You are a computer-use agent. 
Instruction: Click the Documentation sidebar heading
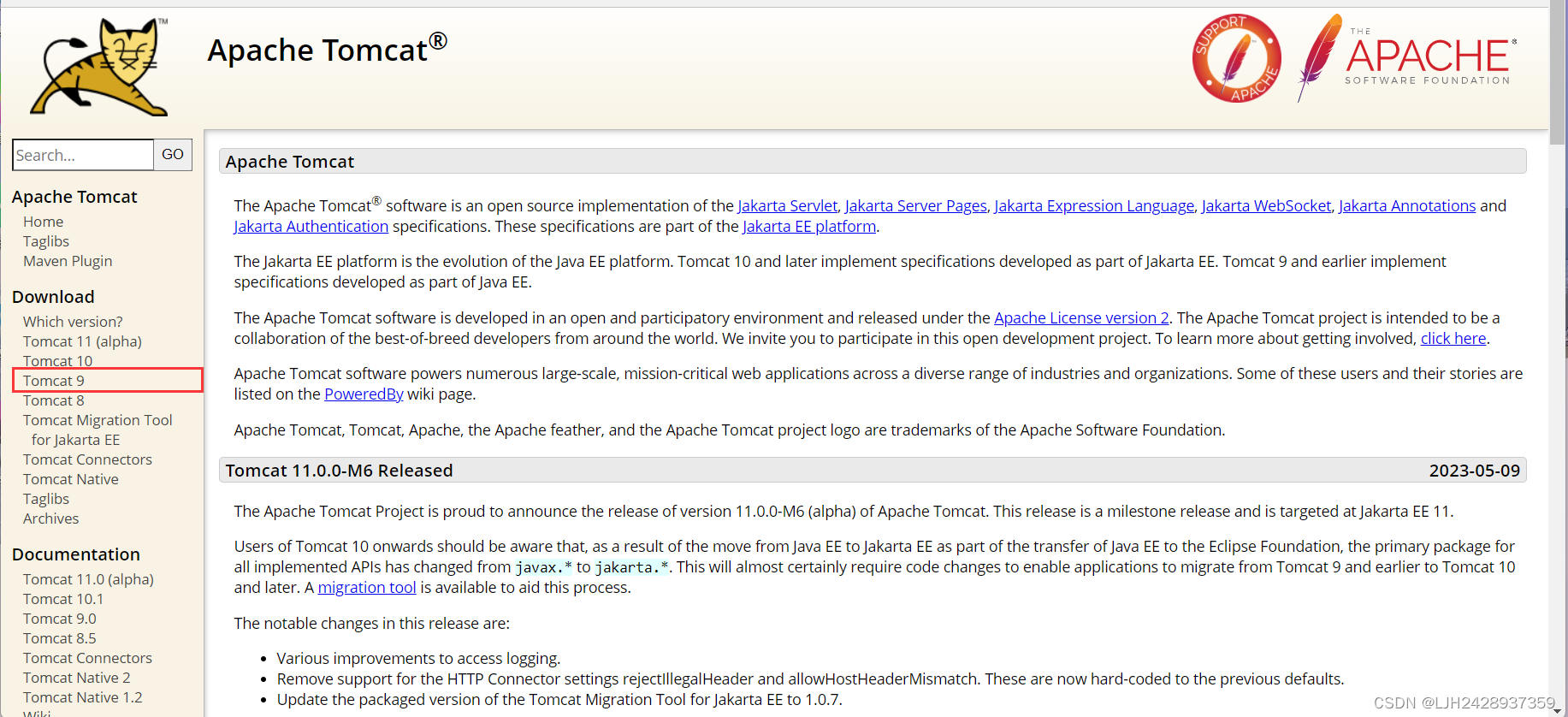[x=76, y=554]
